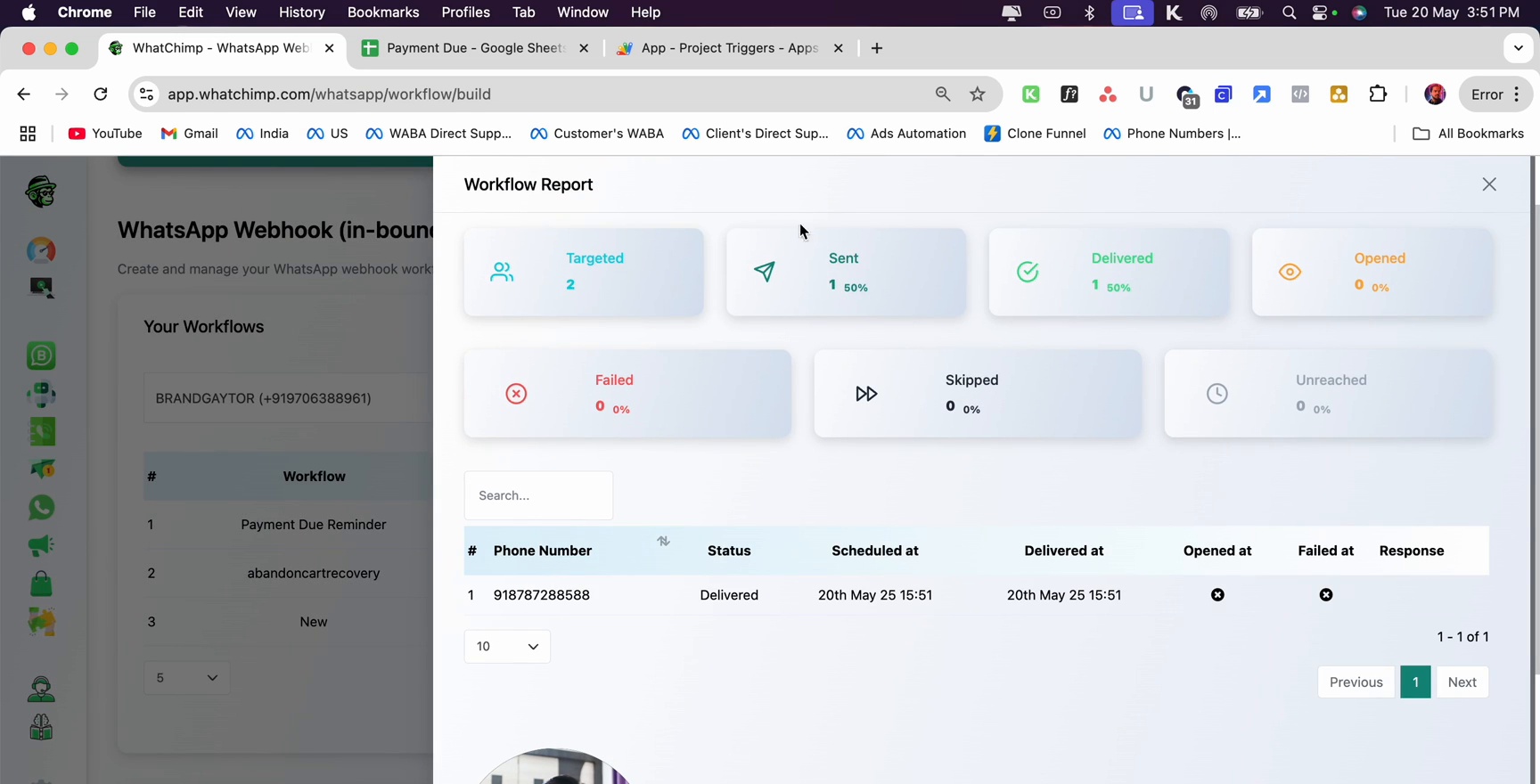This screenshot has width=1540, height=784.
Task: Open the History menu in menu bar
Action: click(x=301, y=12)
